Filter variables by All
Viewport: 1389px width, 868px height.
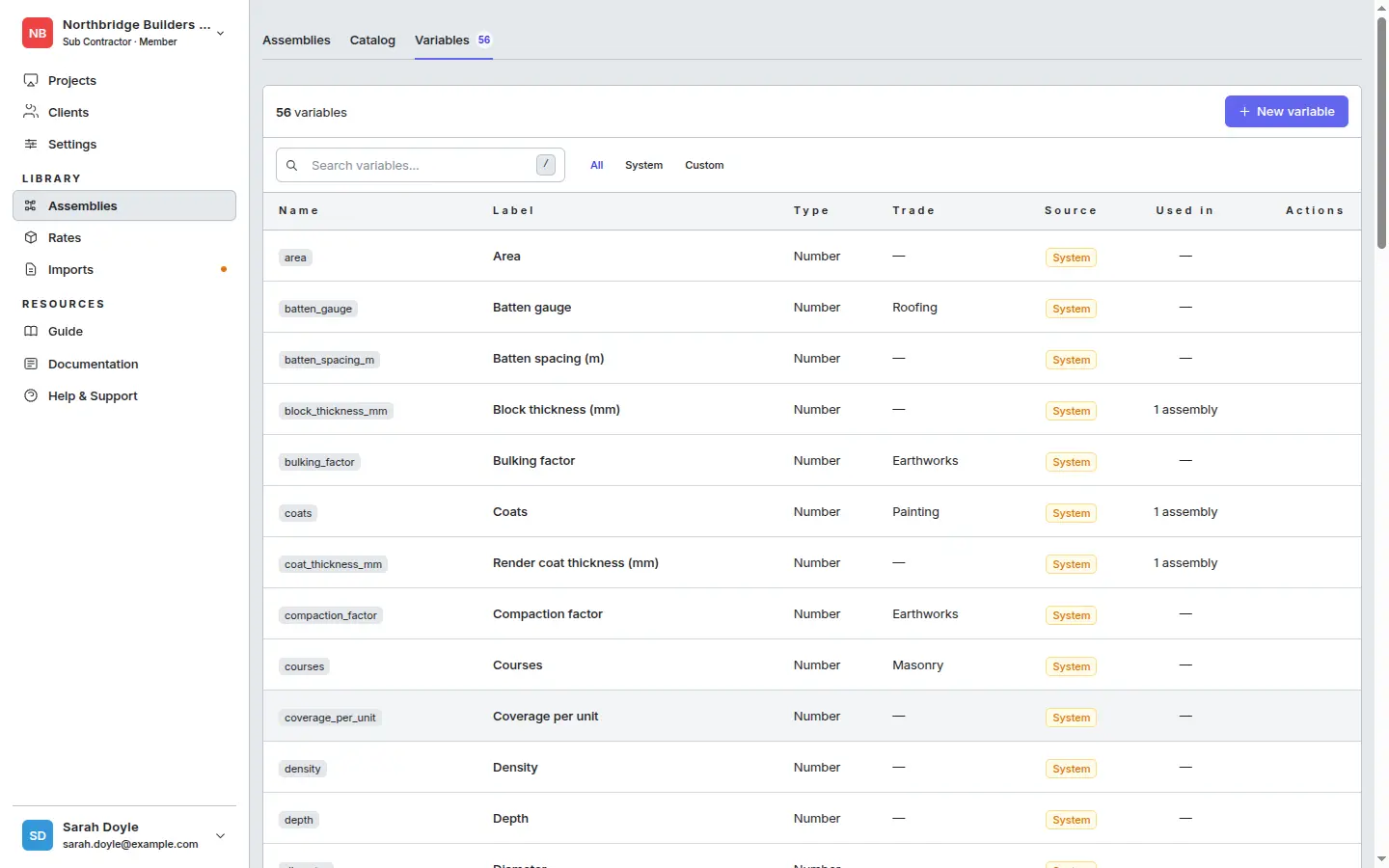[597, 165]
